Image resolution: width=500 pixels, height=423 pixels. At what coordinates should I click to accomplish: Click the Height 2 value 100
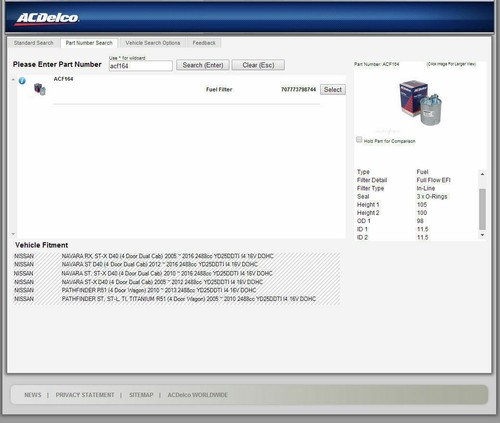pos(422,213)
